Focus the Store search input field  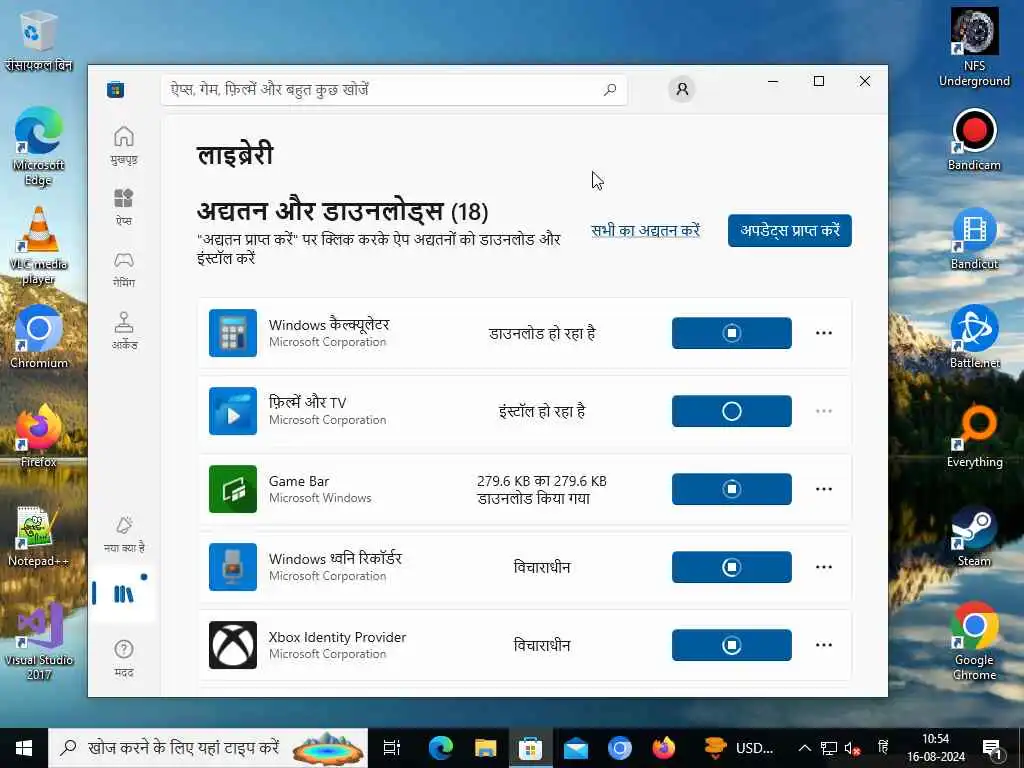point(394,89)
